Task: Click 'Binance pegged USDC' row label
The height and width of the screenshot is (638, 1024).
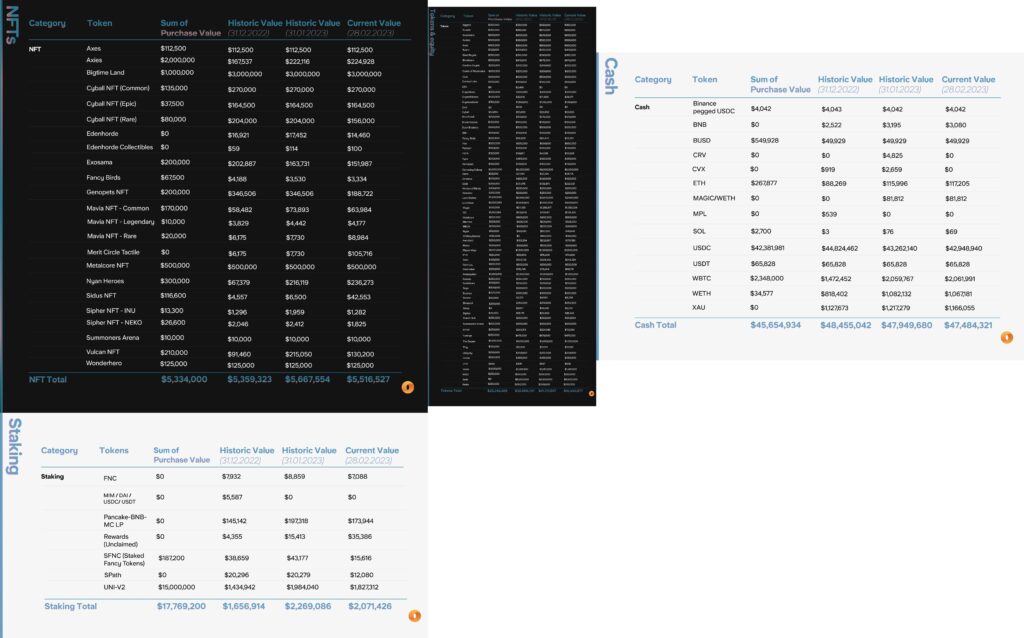Action: [714, 107]
